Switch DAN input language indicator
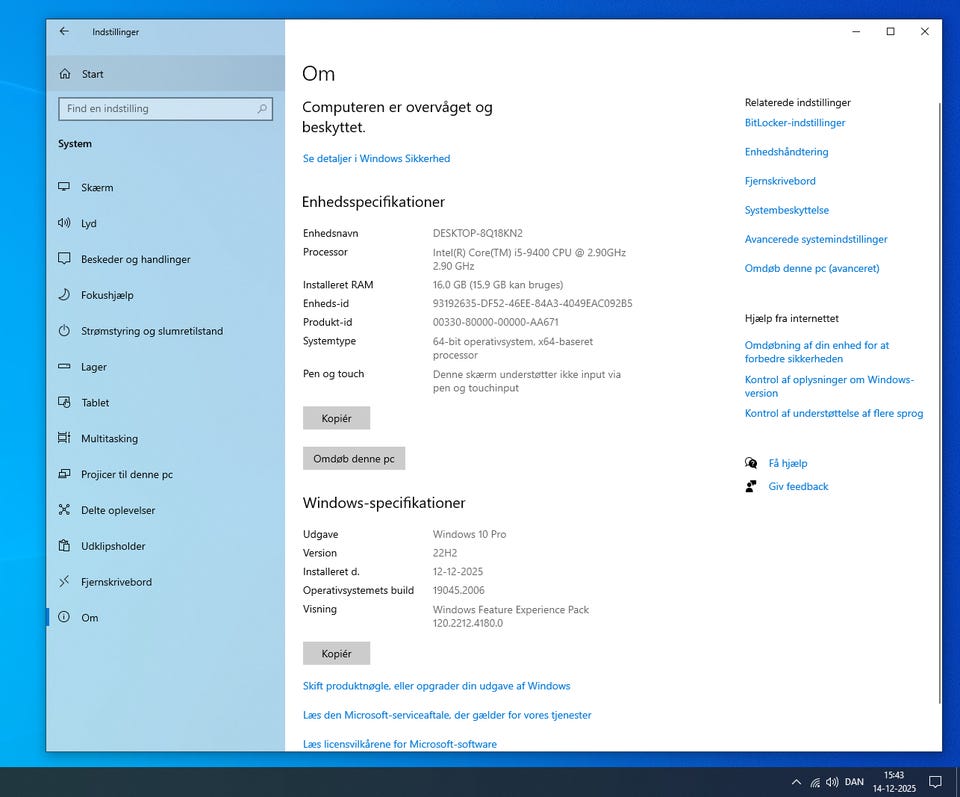Viewport: 960px width, 797px height. (854, 782)
